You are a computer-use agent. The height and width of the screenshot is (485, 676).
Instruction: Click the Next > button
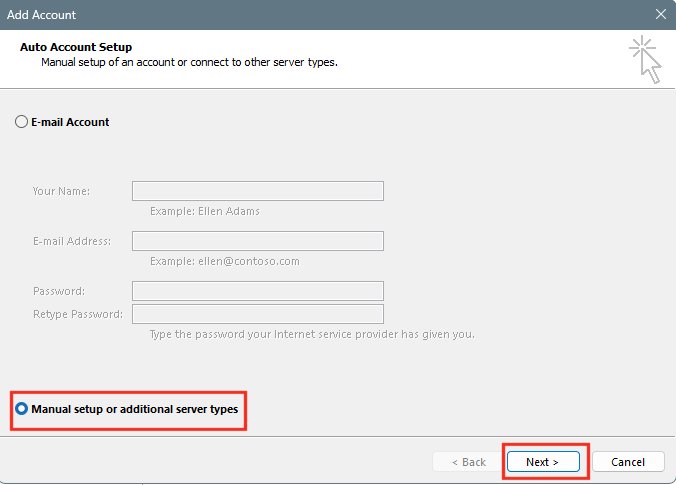coord(545,462)
